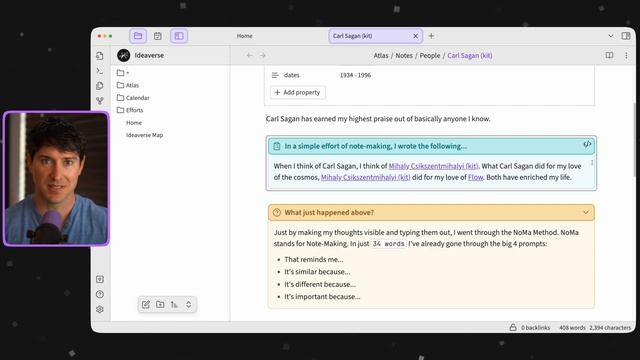The image size is (640, 360).
Task: Click the lock icon in status bar
Action: point(513,327)
